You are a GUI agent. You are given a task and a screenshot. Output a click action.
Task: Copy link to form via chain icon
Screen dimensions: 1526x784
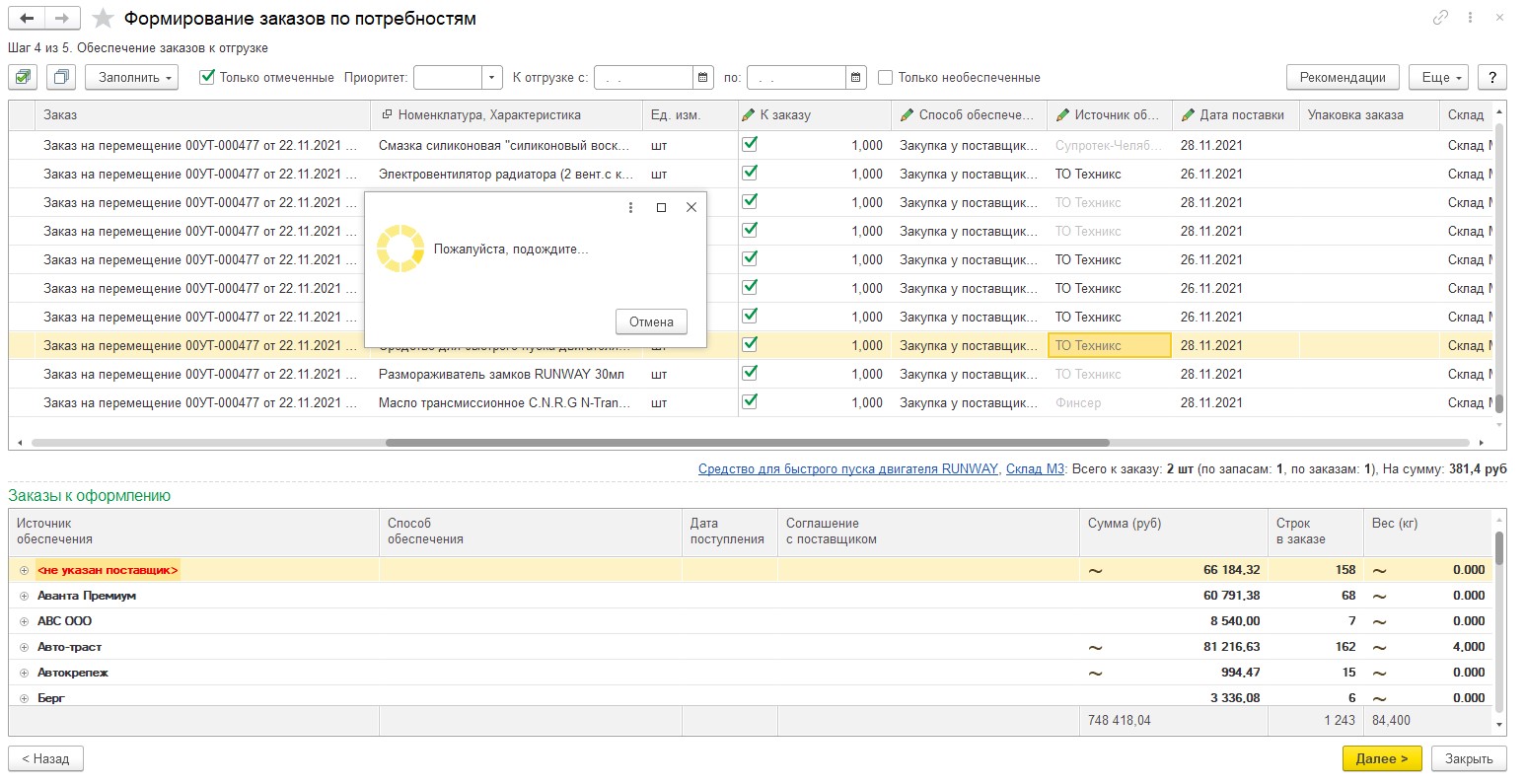coord(1440,18)
